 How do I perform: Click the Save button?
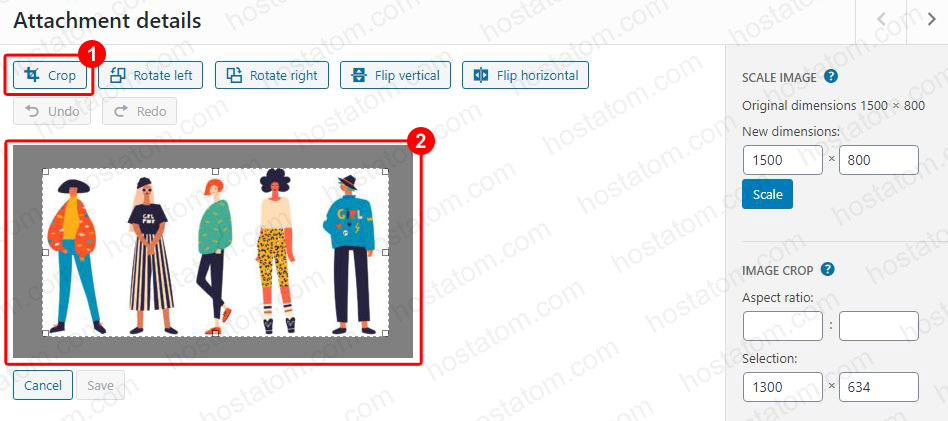point(100,385)
